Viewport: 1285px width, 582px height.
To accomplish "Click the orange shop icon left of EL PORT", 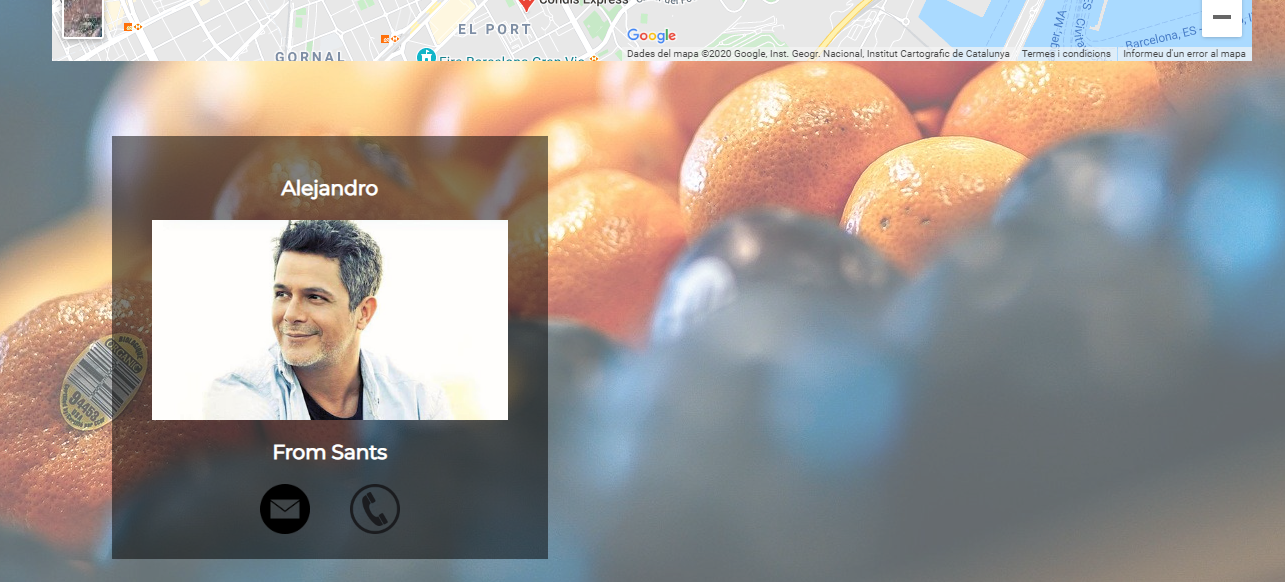I will (386, 38).
